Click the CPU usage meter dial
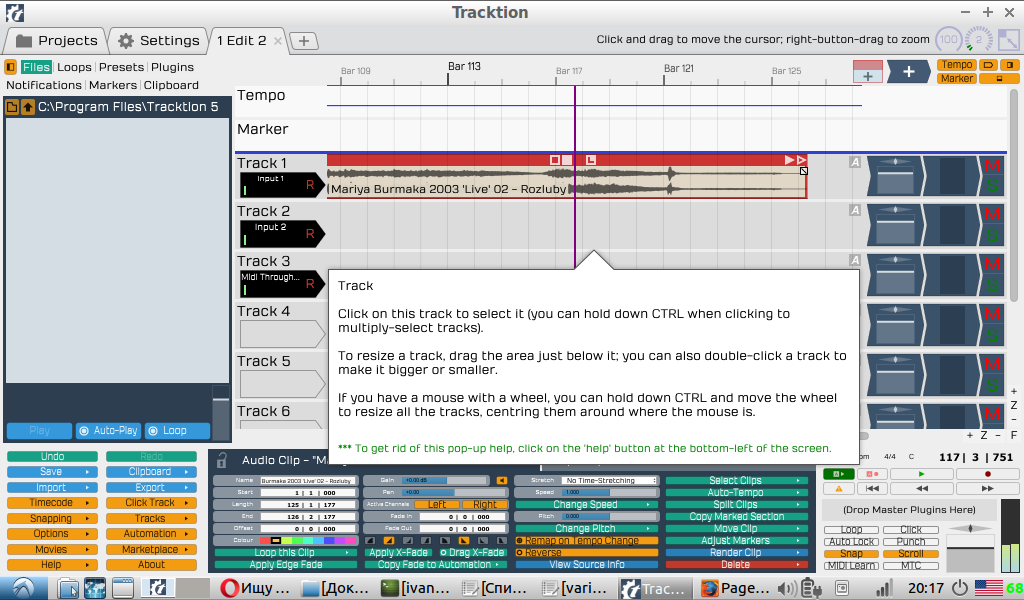 pyautogui.click(x=978, y=40)
